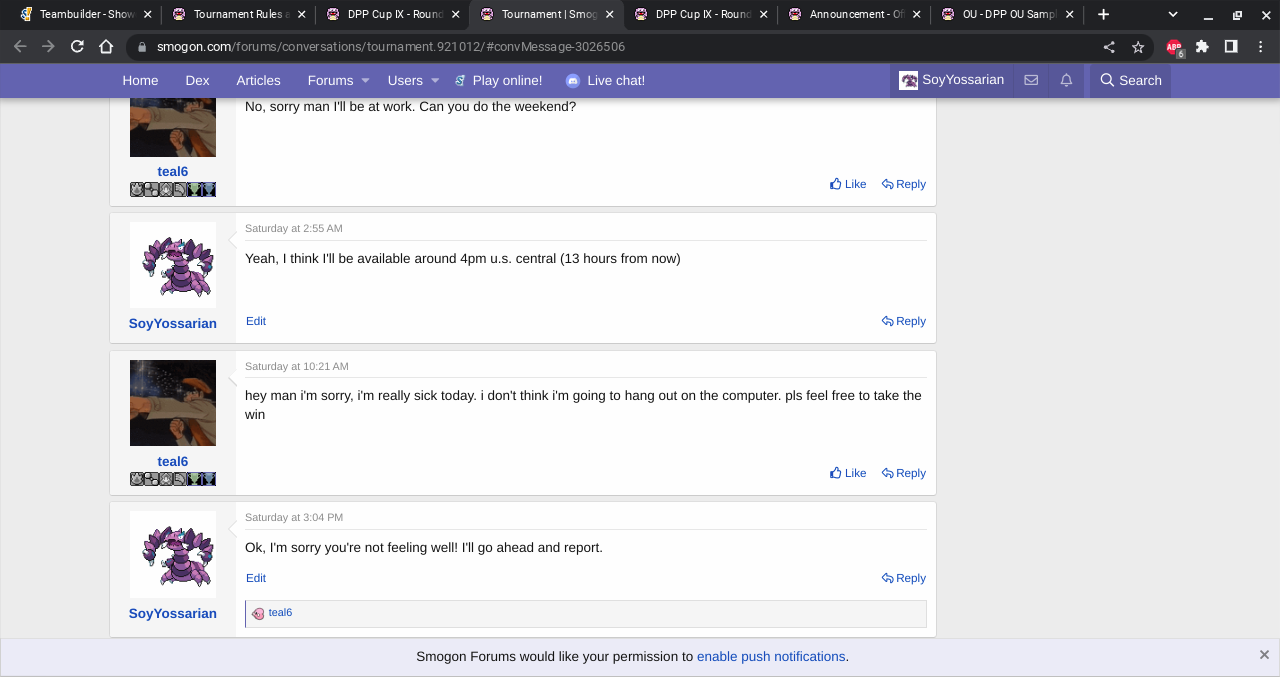Switch to the Teambuilder tab
This screenshot has width=1280, height=677.
(x=85, y=14)
